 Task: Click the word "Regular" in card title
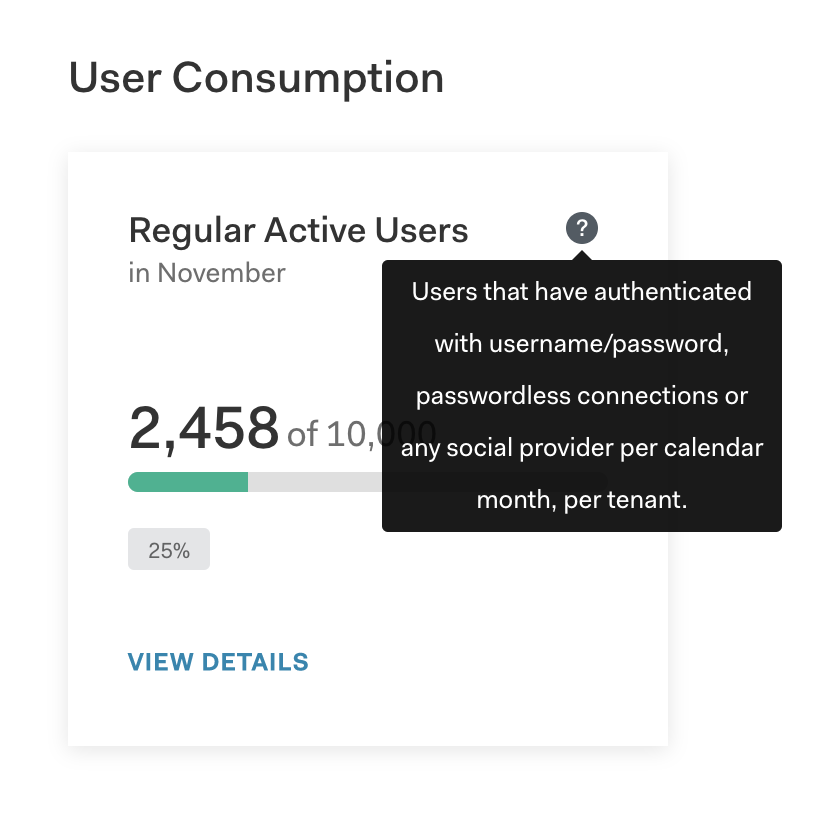coord(192,231)
